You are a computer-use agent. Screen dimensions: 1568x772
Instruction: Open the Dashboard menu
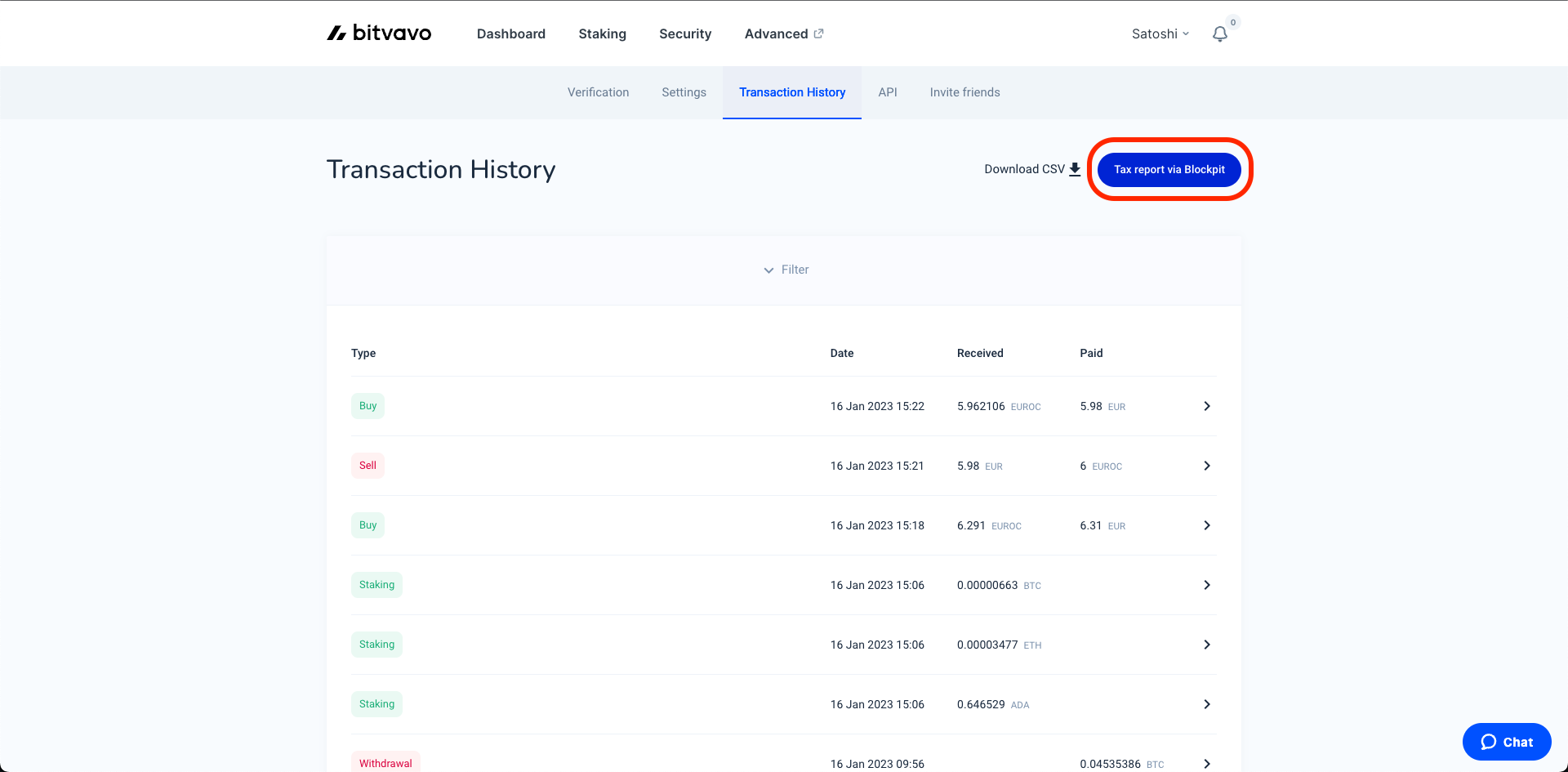point(511,33)
